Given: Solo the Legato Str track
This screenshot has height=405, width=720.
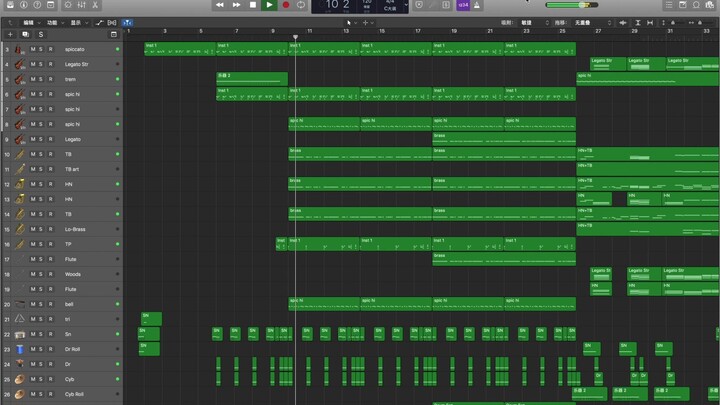Looking at the screenshot, I should point(41,64).
